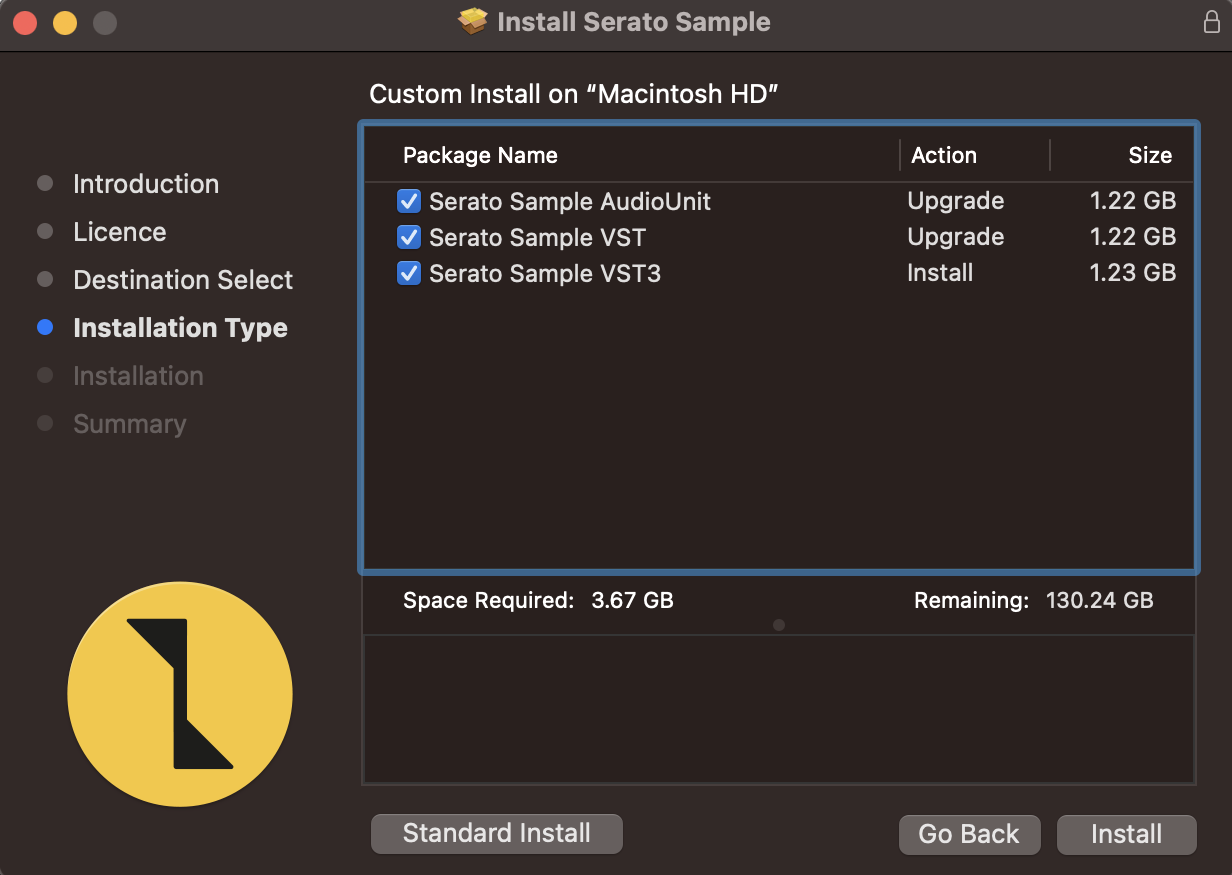Click Upgrade action for Serato Sample VST
The height and width of the screenshot is (875, 1232).
click(956, 237)
